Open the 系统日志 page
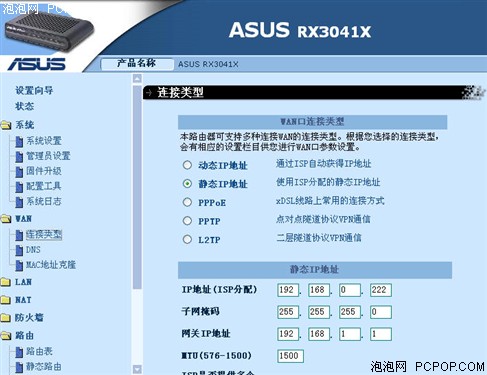Image resolution: width=487 pixels, height=375 pixels. [44, 201]
